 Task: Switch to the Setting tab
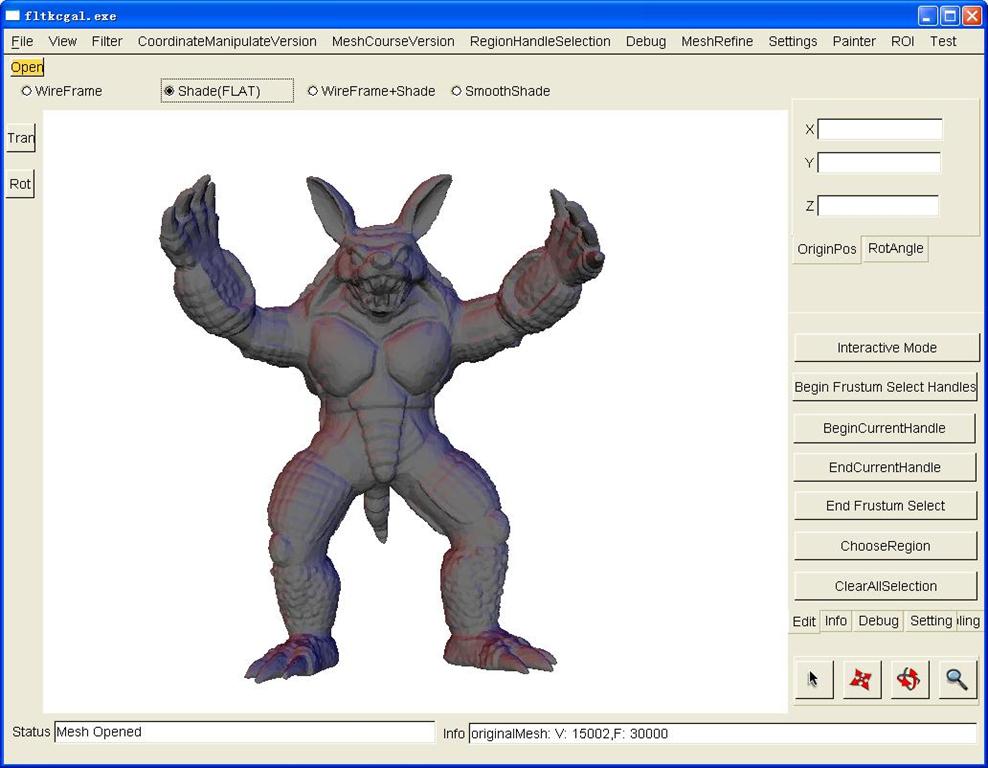931,621
